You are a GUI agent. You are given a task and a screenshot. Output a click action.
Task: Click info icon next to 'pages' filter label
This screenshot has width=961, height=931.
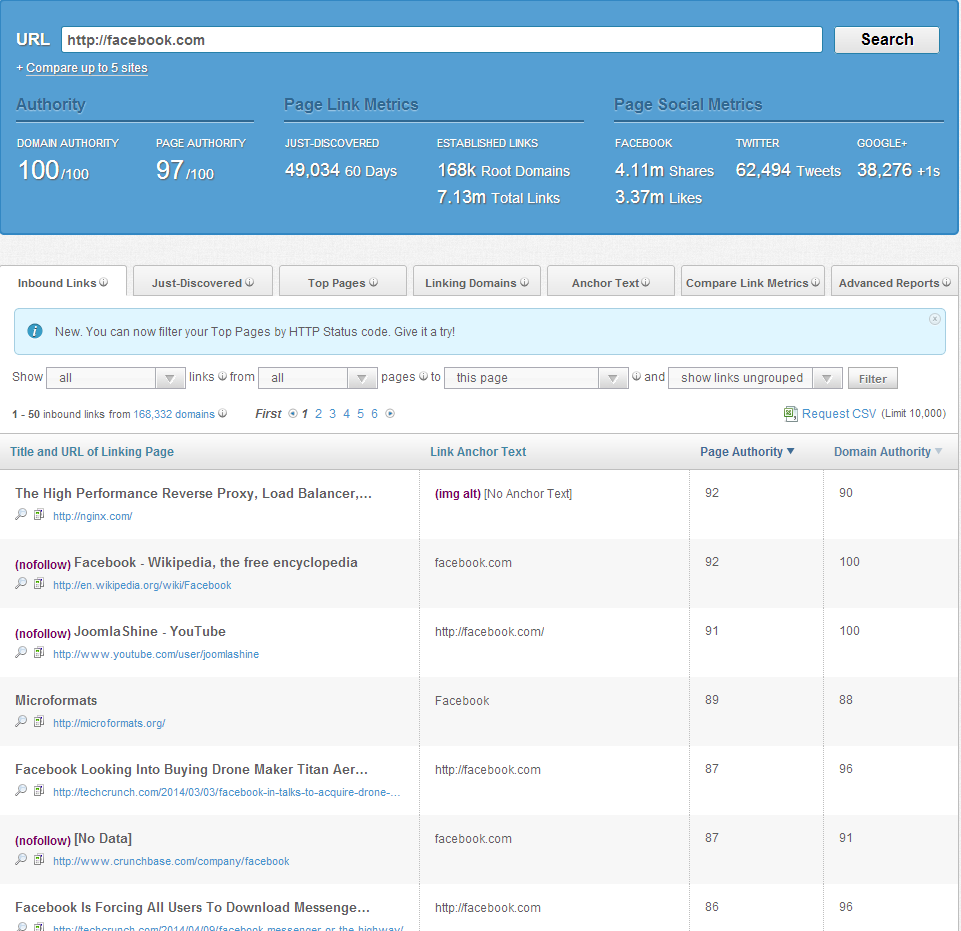coord(423,376)
